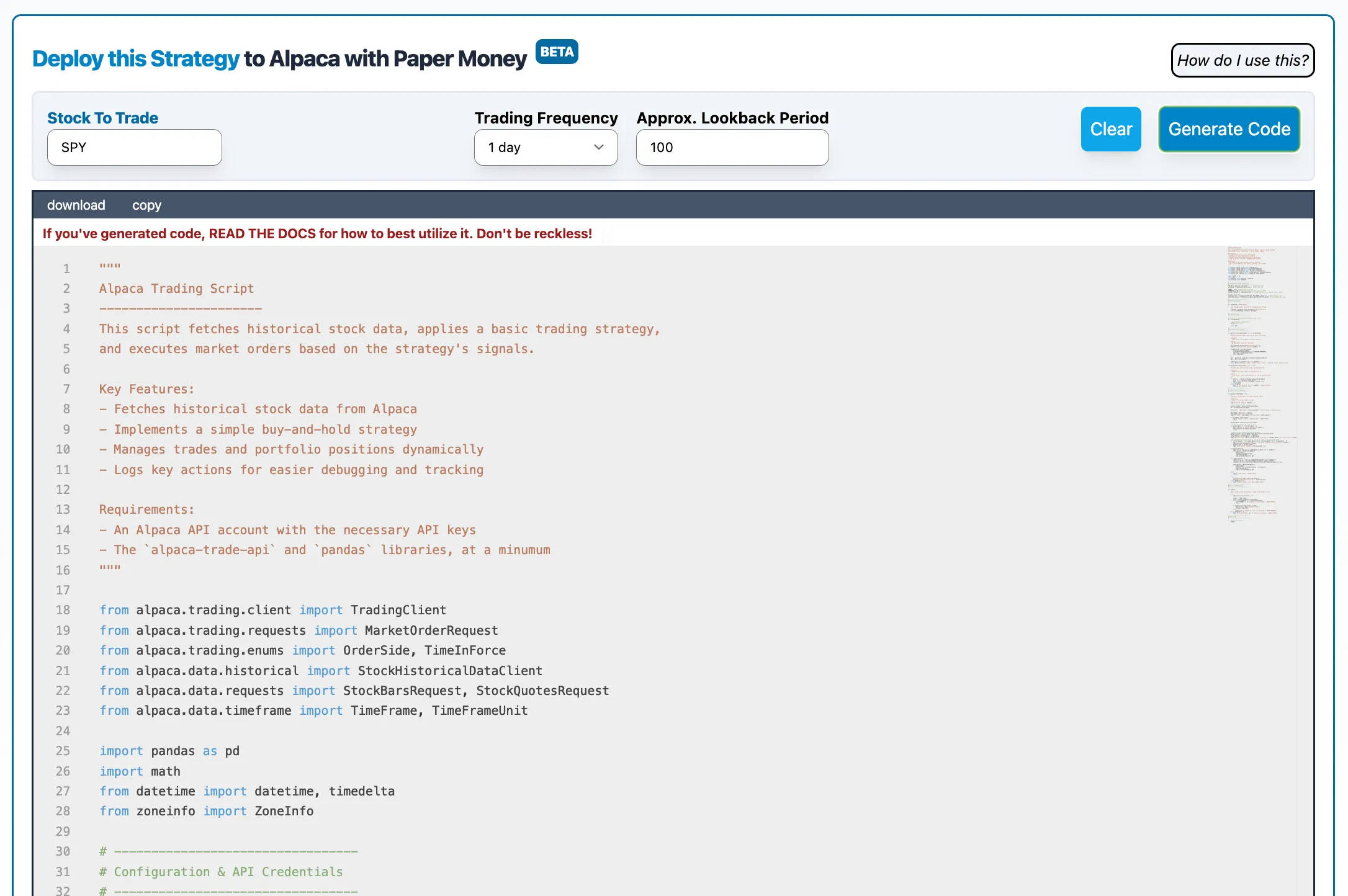Image resolution: width=1348 pixels, height=896 pixels.
Task: Click the Configuration & API Credentials comment line
Action: 221,872
